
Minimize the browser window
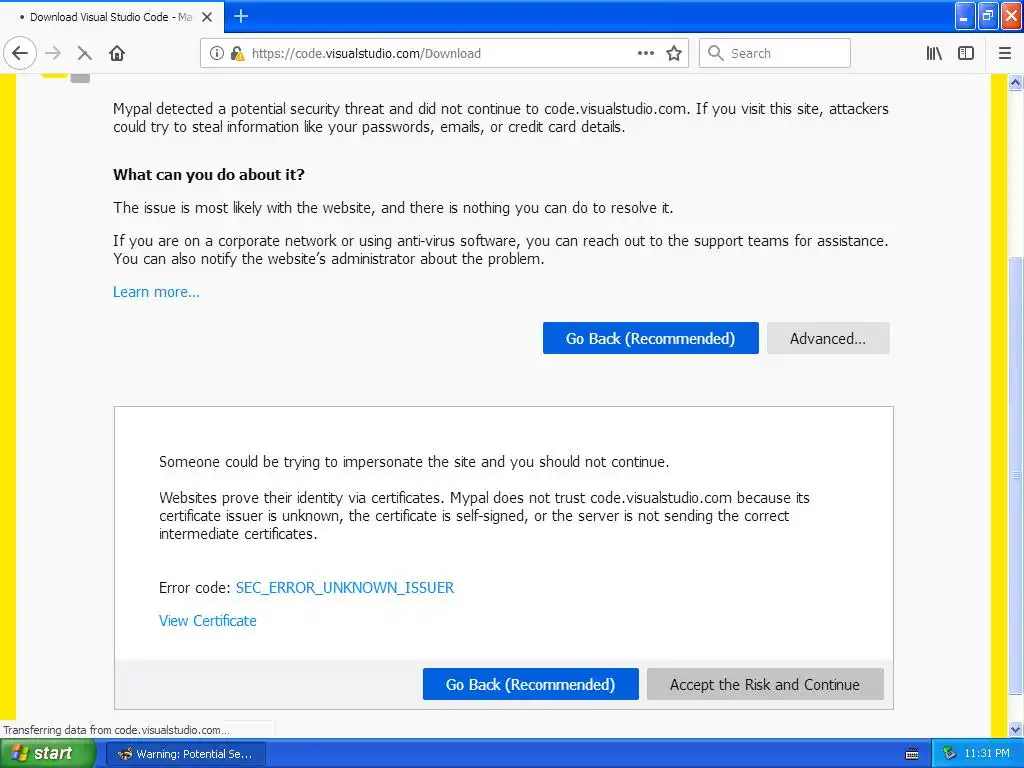coord(965,16)
